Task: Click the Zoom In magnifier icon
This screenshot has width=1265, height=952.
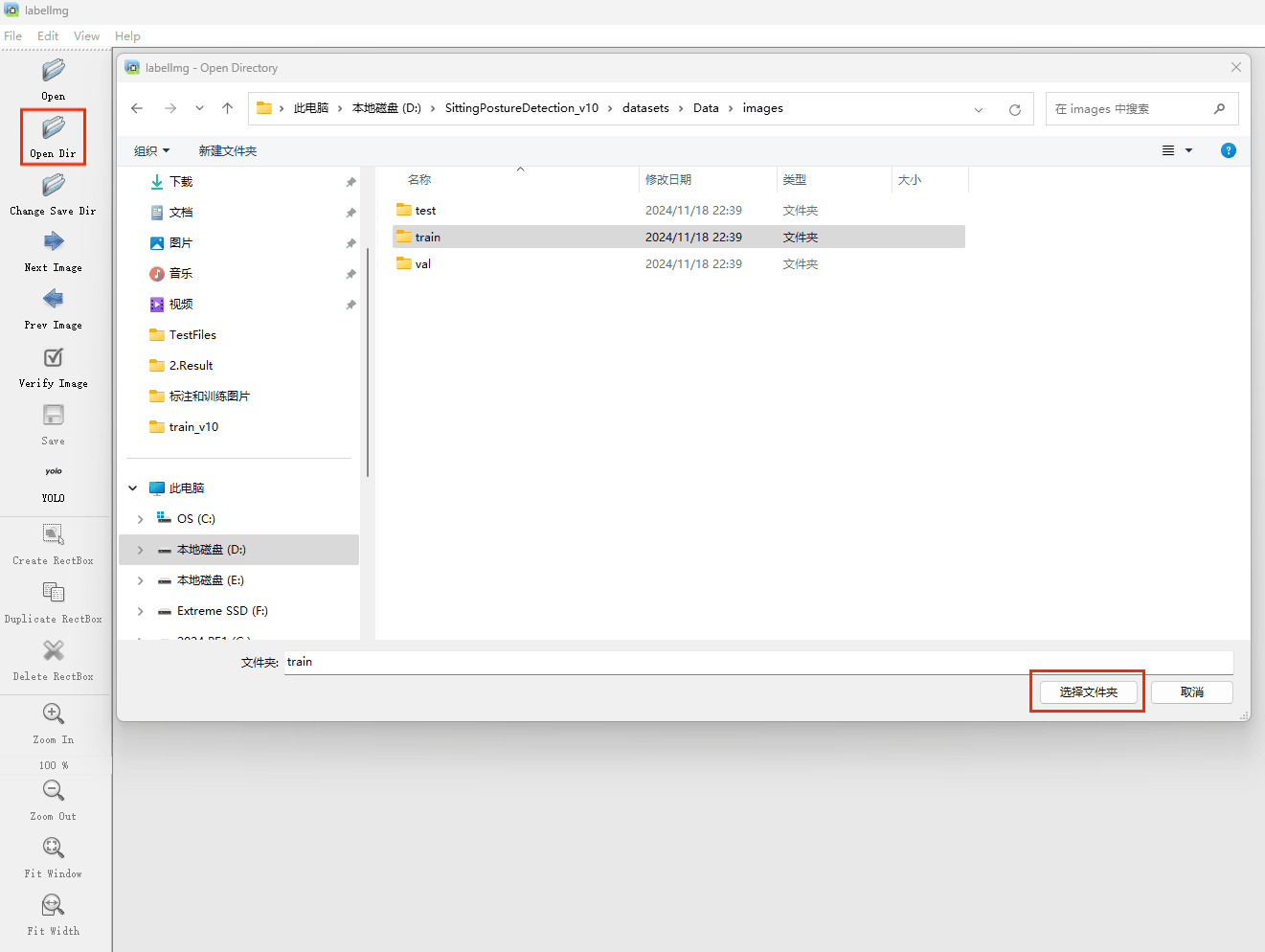Action: tap(53, 714)
